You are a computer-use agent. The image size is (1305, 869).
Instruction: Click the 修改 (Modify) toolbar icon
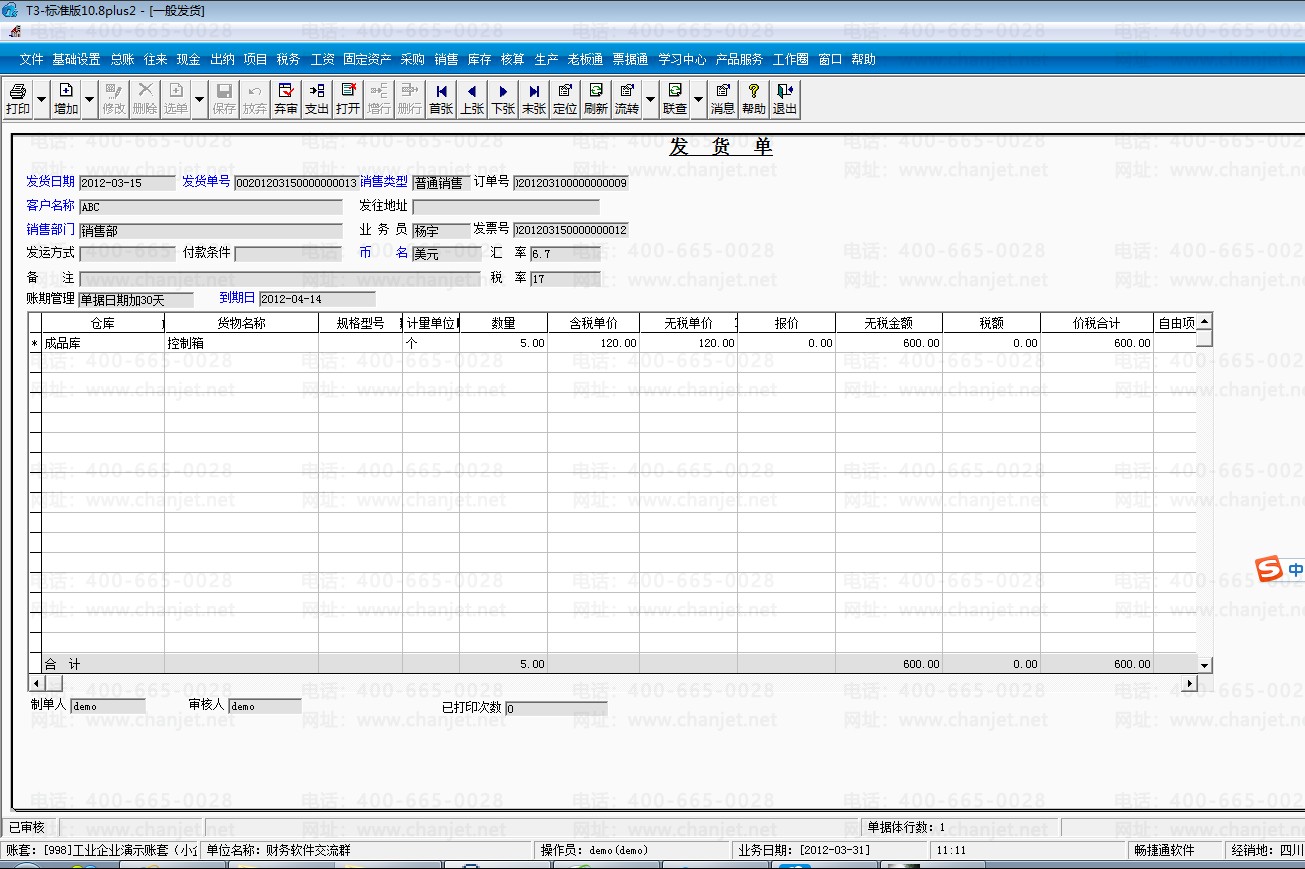[114, 99]
